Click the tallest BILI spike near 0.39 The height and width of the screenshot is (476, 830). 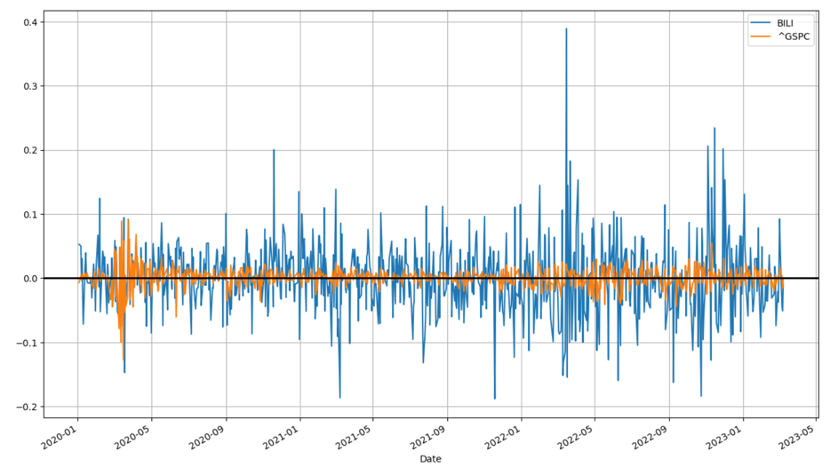pyautogui.click(x=566, y=30)
